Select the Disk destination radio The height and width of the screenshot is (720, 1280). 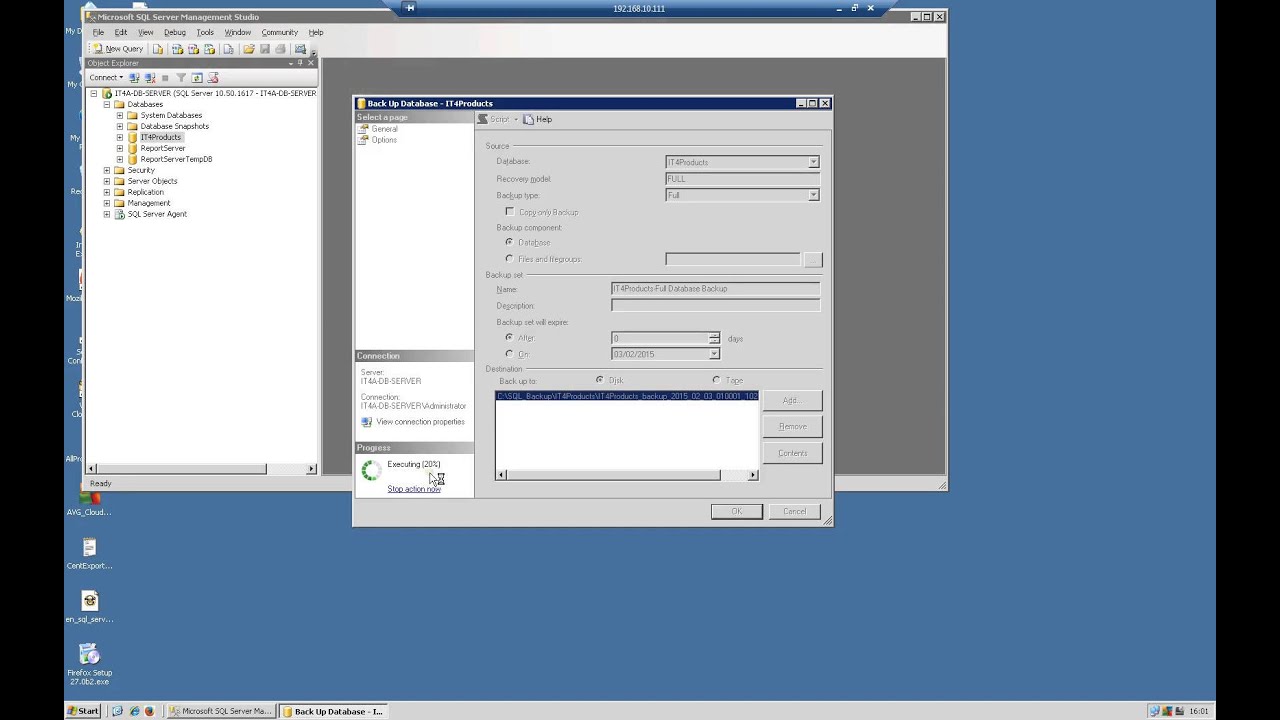[599, 380]
